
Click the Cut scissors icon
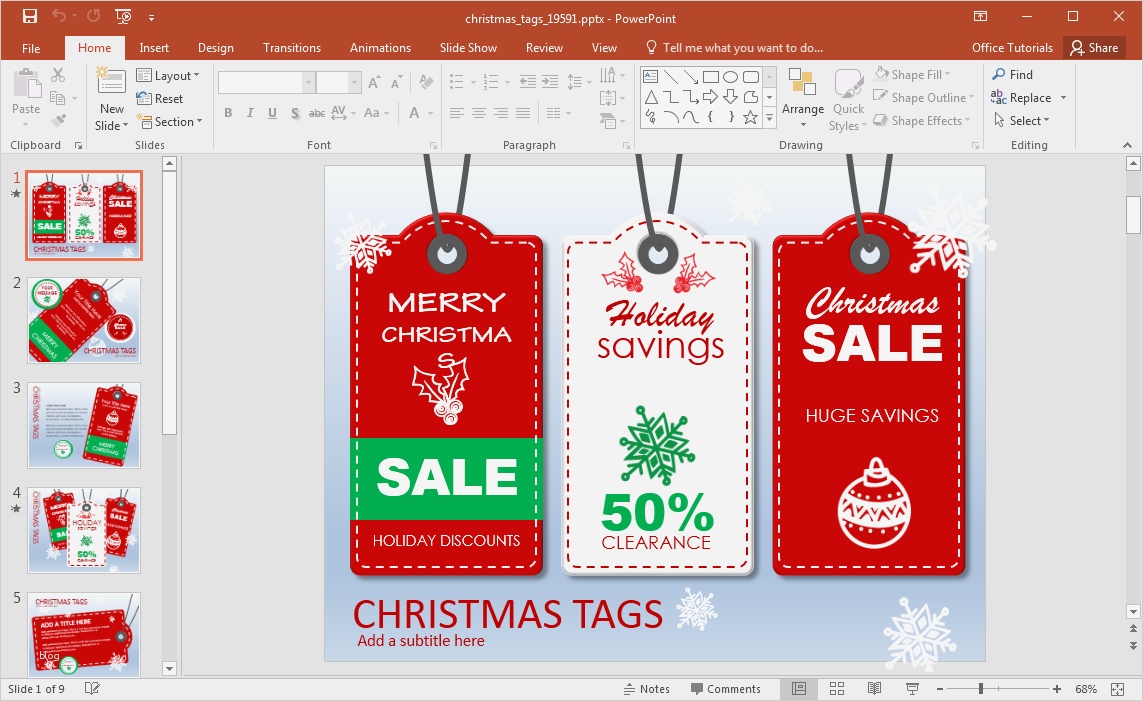coord(58,75)
